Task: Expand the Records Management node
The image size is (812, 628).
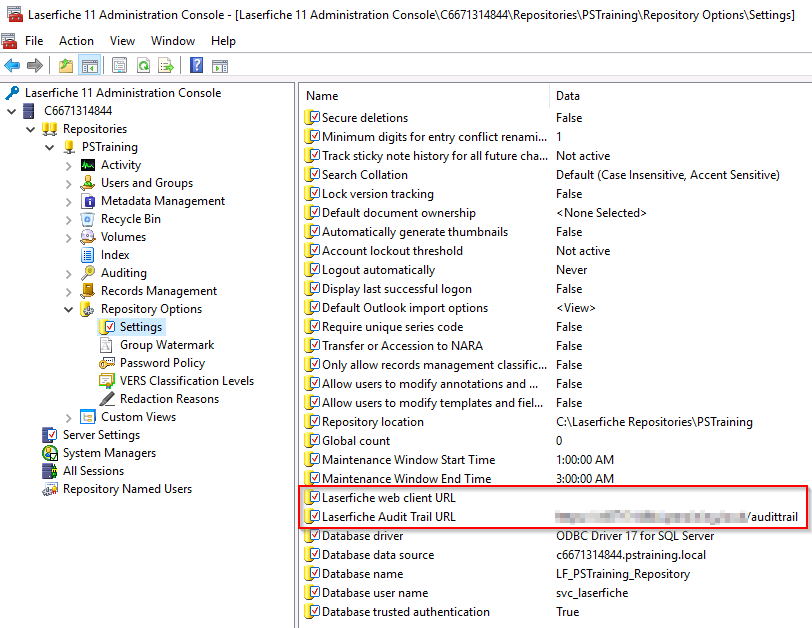Action: pos(68,291)
